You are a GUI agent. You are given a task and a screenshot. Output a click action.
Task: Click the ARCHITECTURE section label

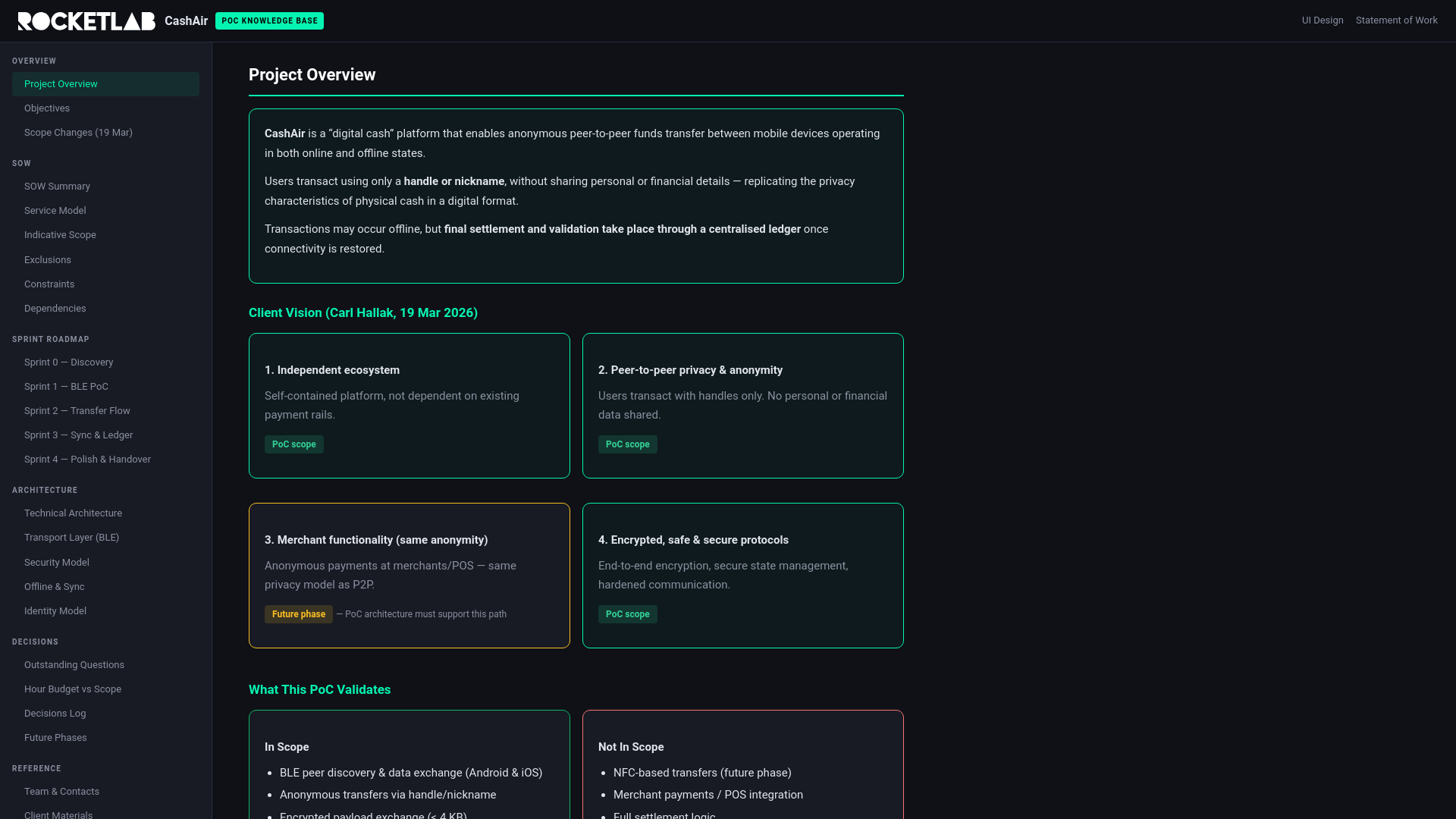[45, 490]
